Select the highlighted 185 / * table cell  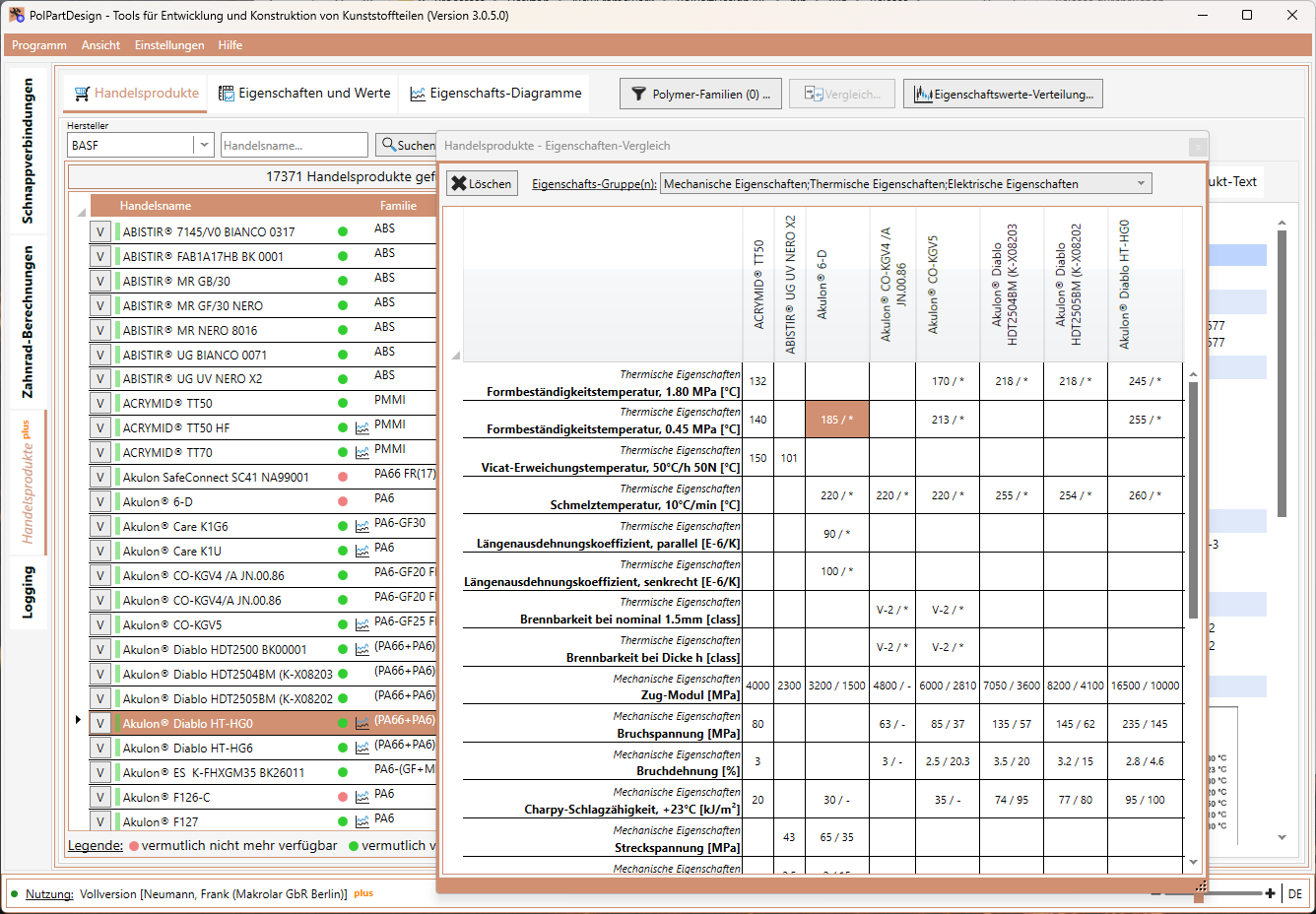837,420
